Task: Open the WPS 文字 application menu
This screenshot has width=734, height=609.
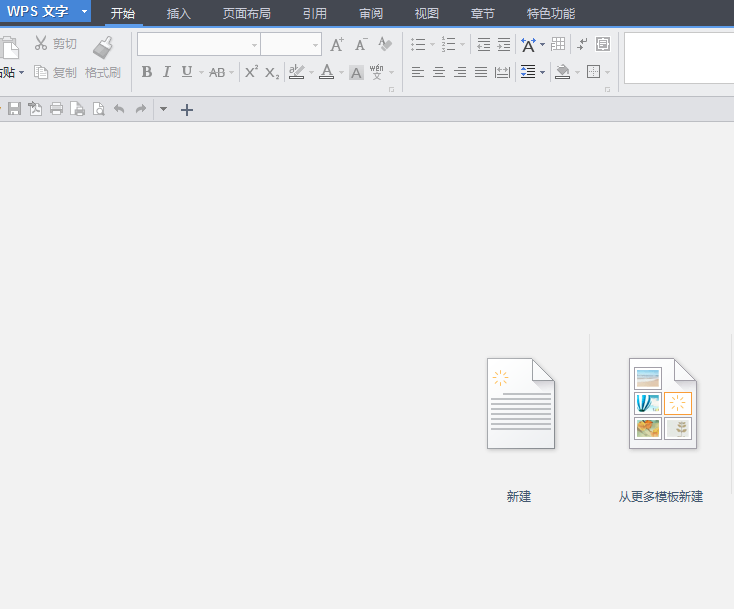Action: pyautogui.click(x=45, y=11)
